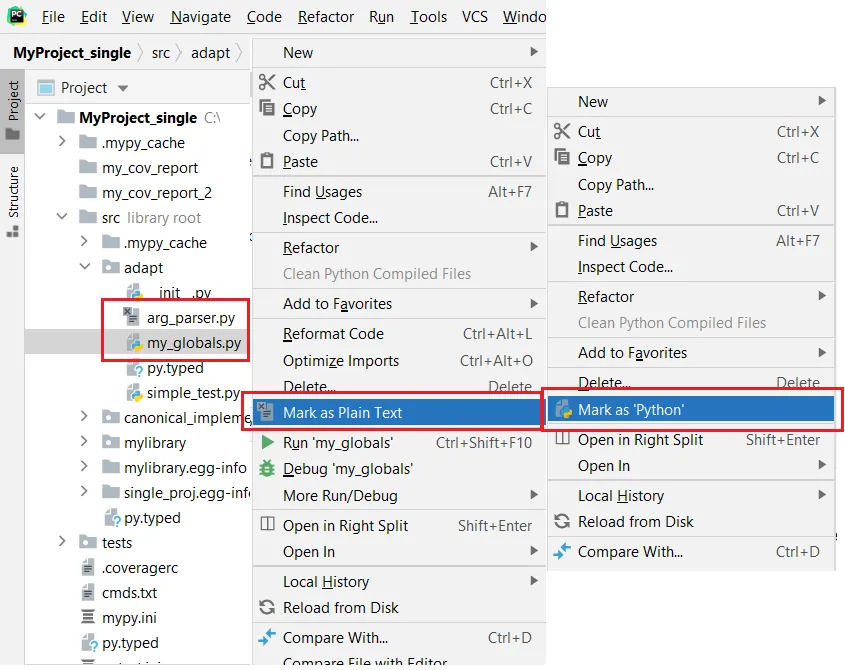The height and width of the screenshot is (670, 845).
Task: Open the Navigate menu
Action: [200, 17]
